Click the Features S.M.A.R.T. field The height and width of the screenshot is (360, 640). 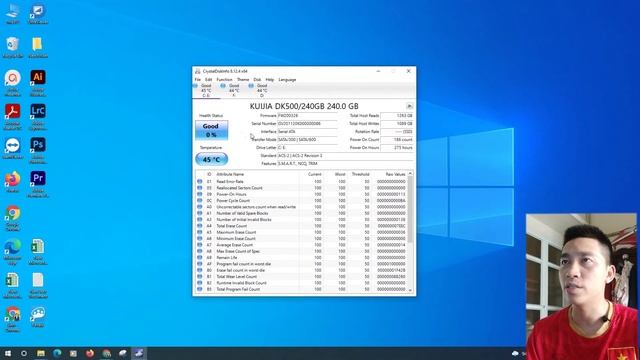point(345,164)
